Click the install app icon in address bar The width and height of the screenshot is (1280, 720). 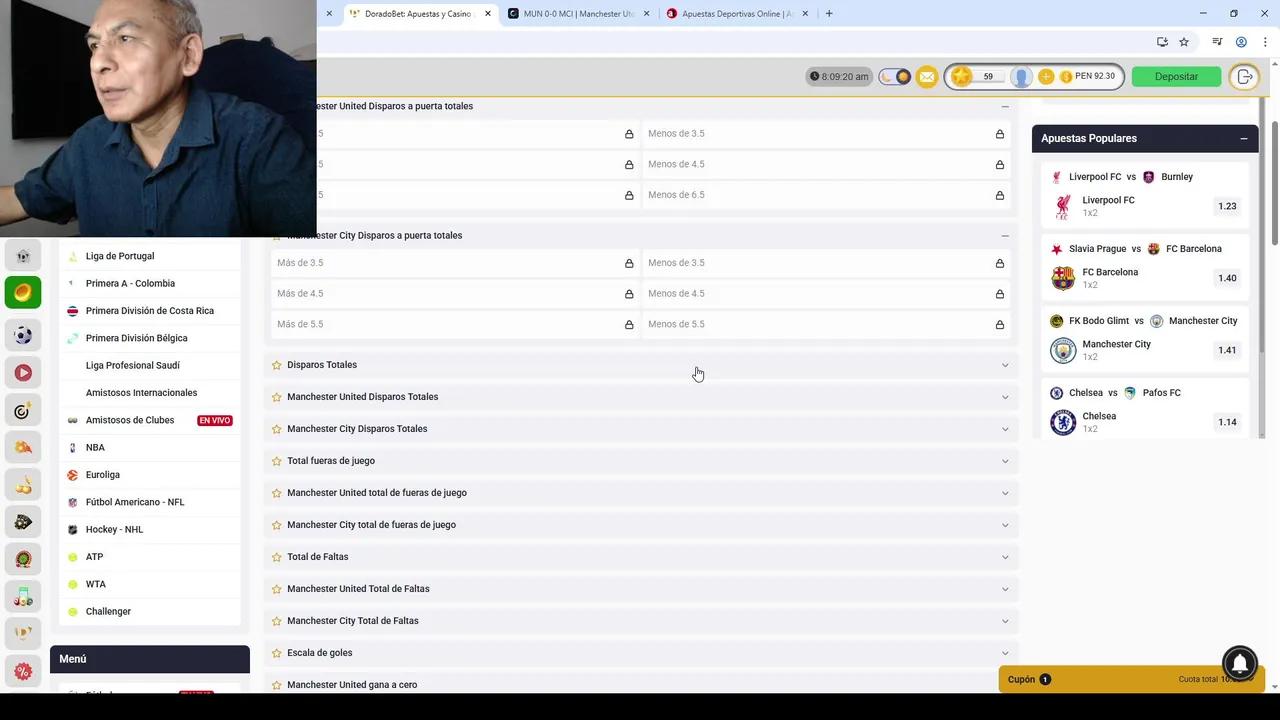[x=1162, y=42]
